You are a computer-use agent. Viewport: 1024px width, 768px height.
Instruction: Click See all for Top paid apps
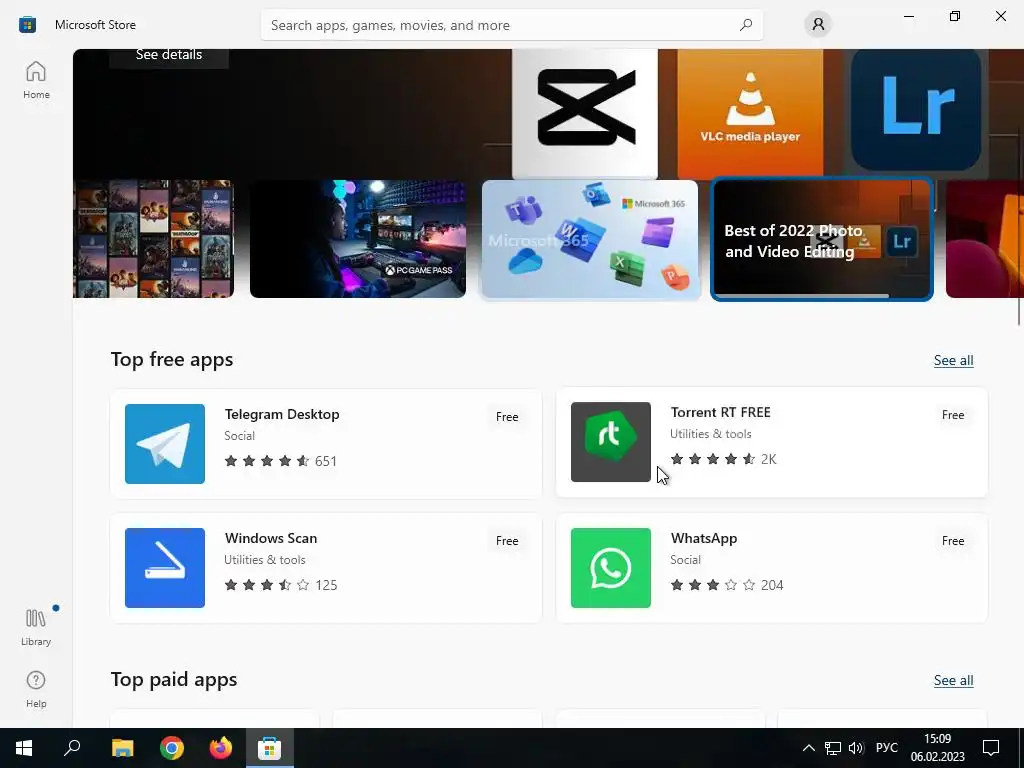(x=953, y=680)
